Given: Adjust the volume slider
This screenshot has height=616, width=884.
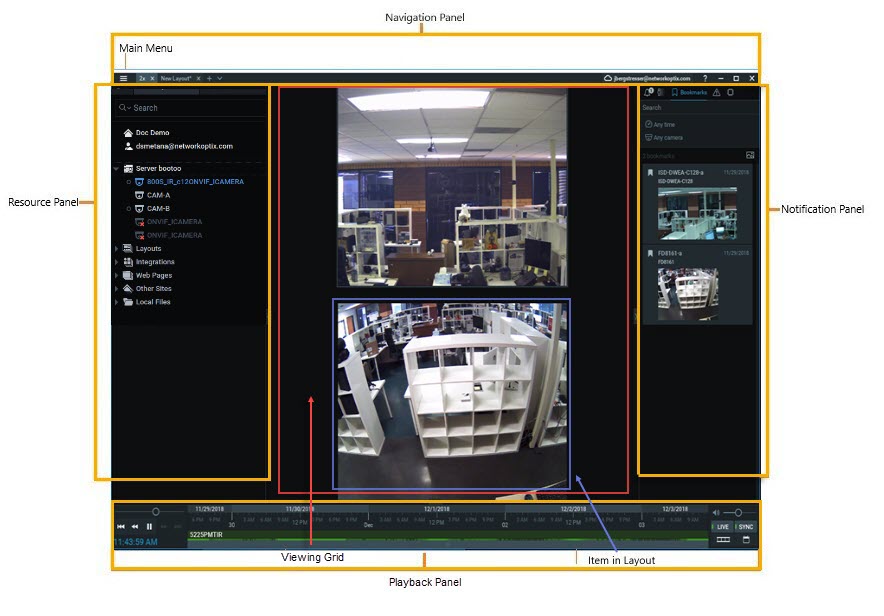Looking at the screenshot, I should pos(738,512).
